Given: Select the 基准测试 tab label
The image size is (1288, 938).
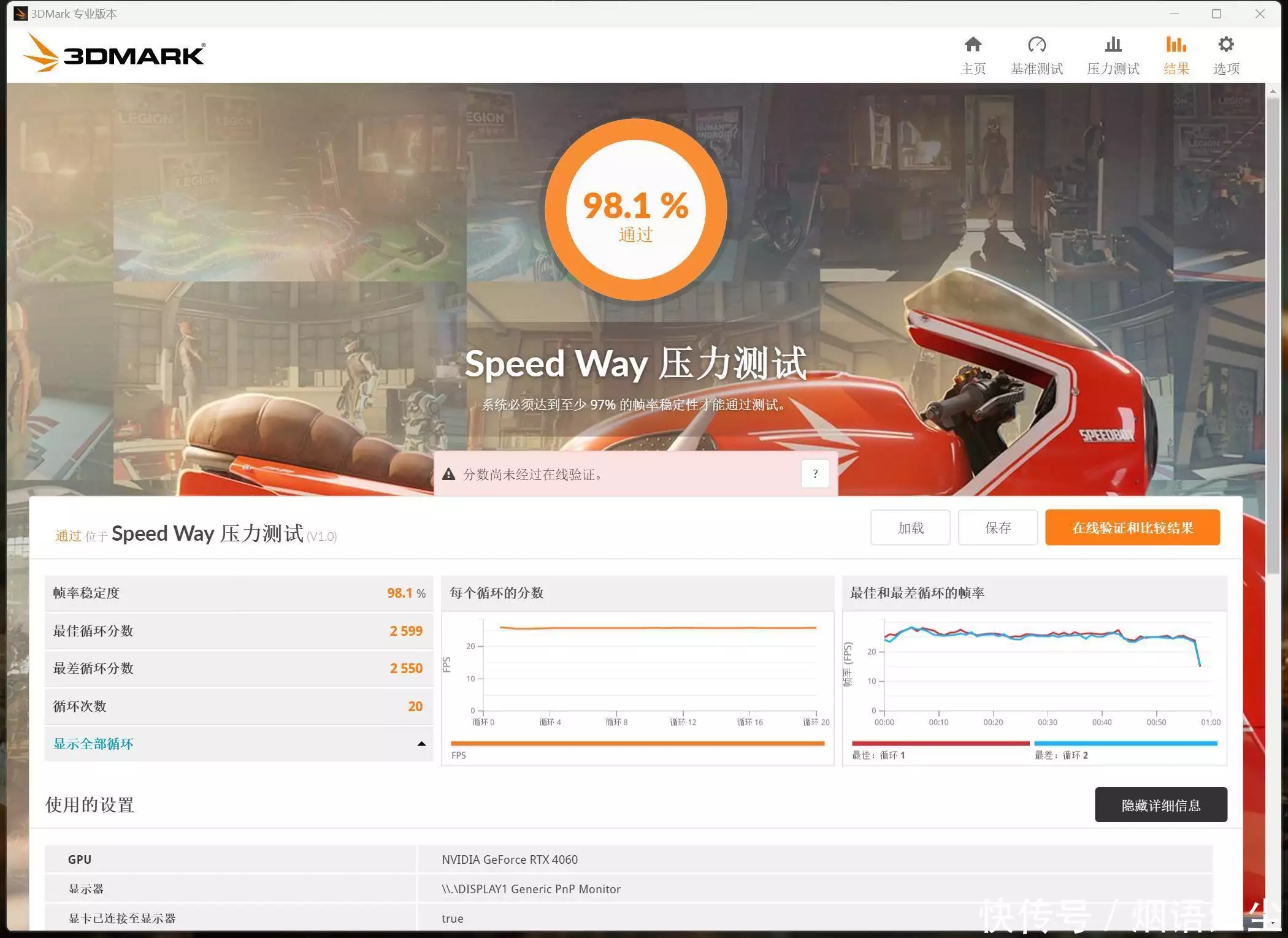Looking at the screenshot, I should (x=1037, y=69).
